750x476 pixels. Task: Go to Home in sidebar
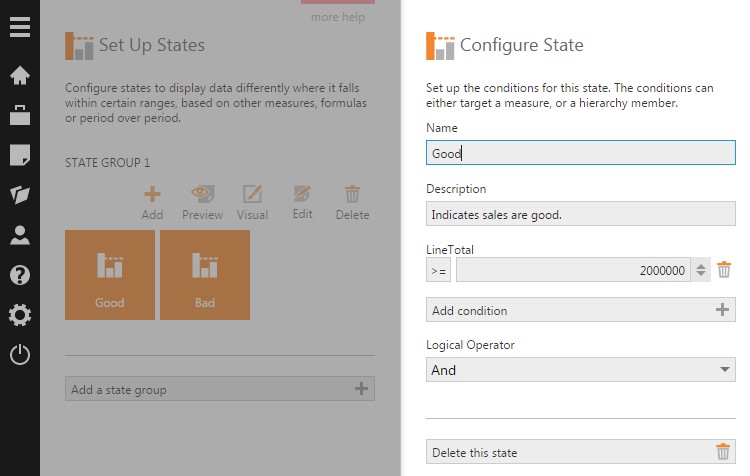pyautogui.click(x=20, y=76)
